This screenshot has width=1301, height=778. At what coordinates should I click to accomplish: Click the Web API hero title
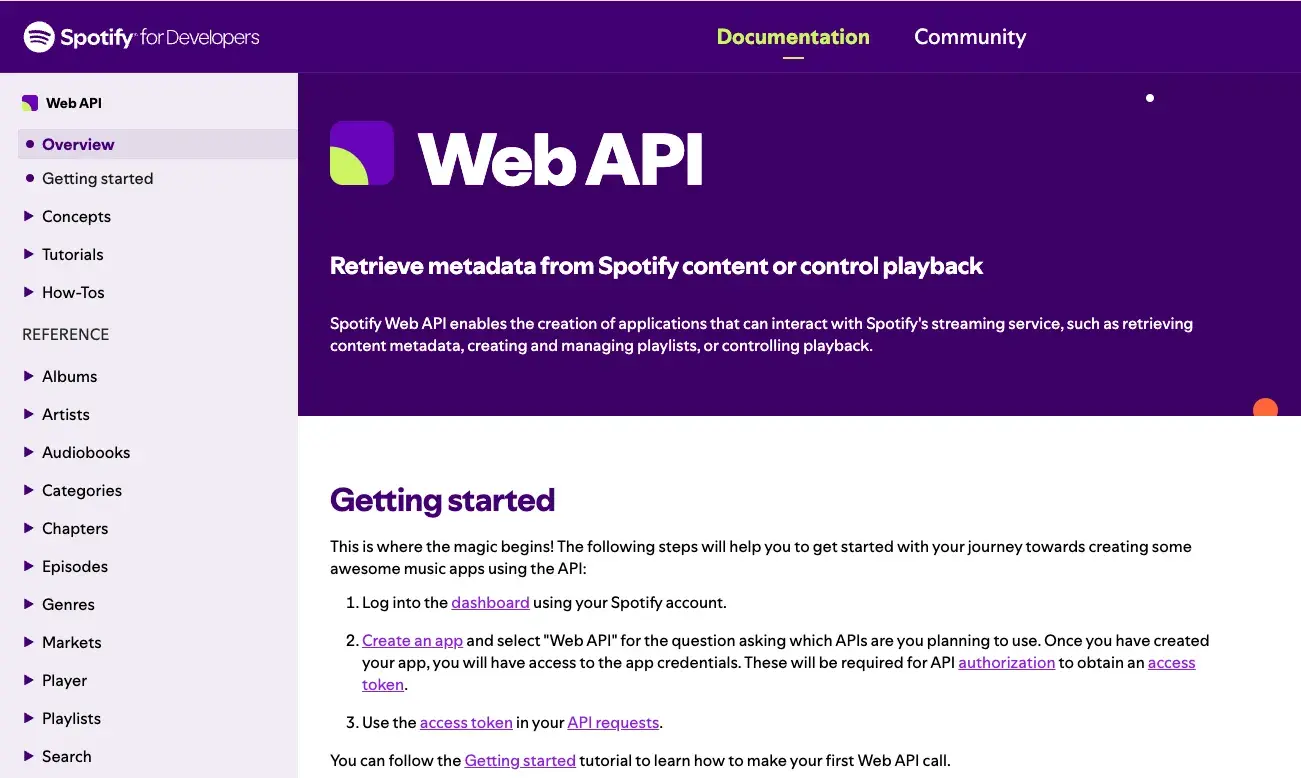pyautogui.click(x=560, y=158)
